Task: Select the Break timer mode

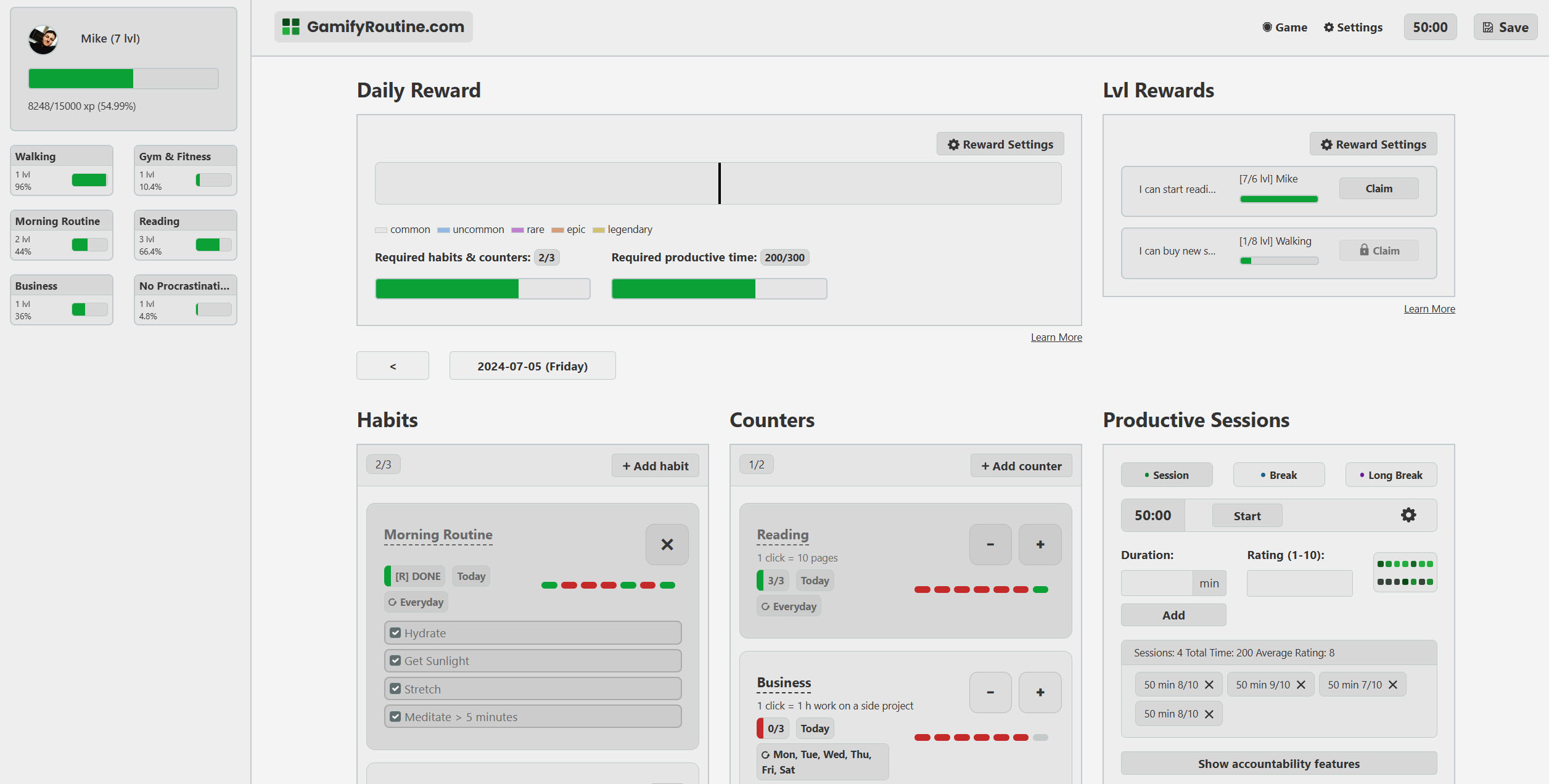Action: (x=1279, y=475)
